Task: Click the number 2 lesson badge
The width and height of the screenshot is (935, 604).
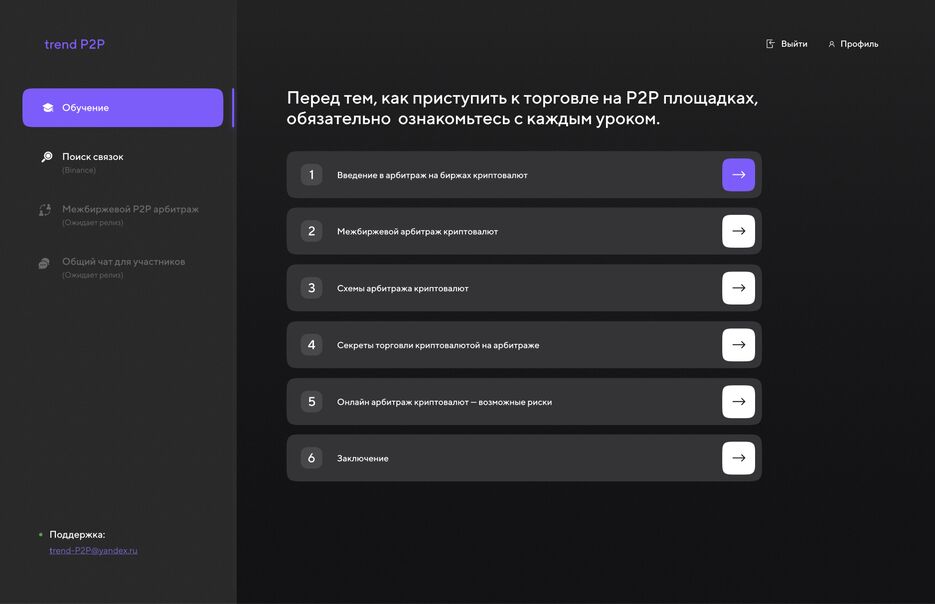Action: (311, 231)
